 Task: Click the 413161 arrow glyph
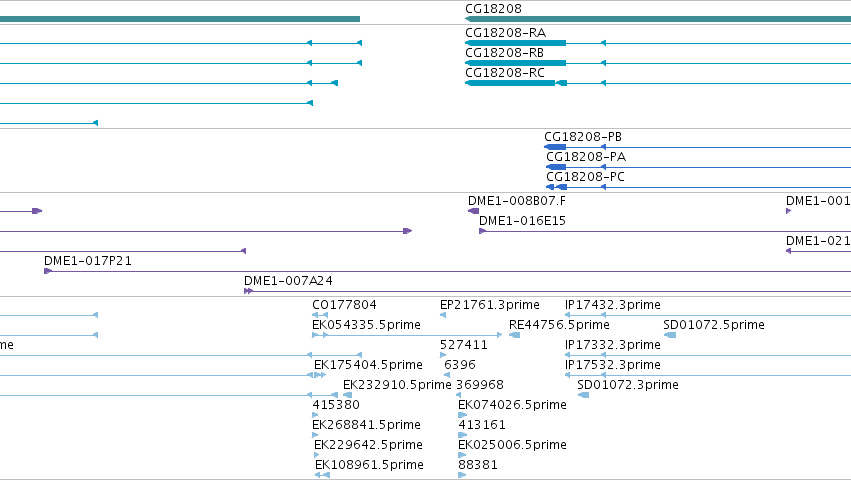(462, 435)
